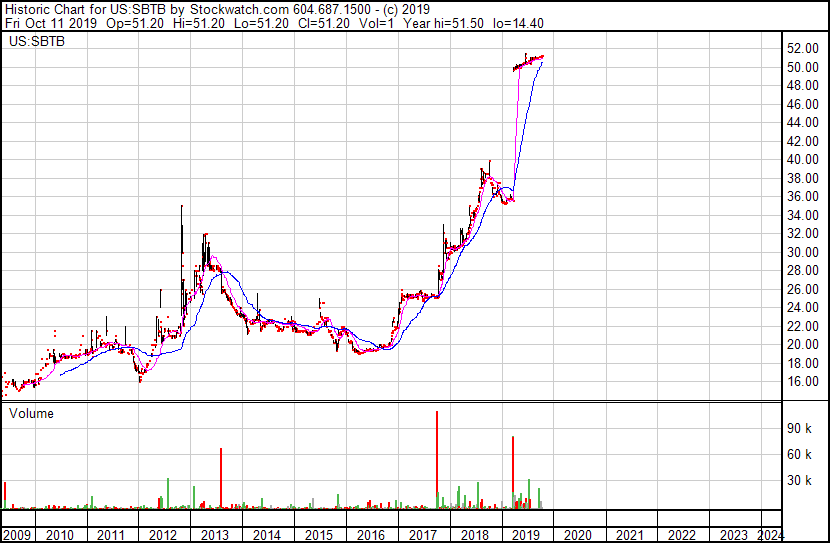The width and height of the screenshot is (830, 543).
Task: Click the 50.00 price axis label
Action: click(802, 67)
